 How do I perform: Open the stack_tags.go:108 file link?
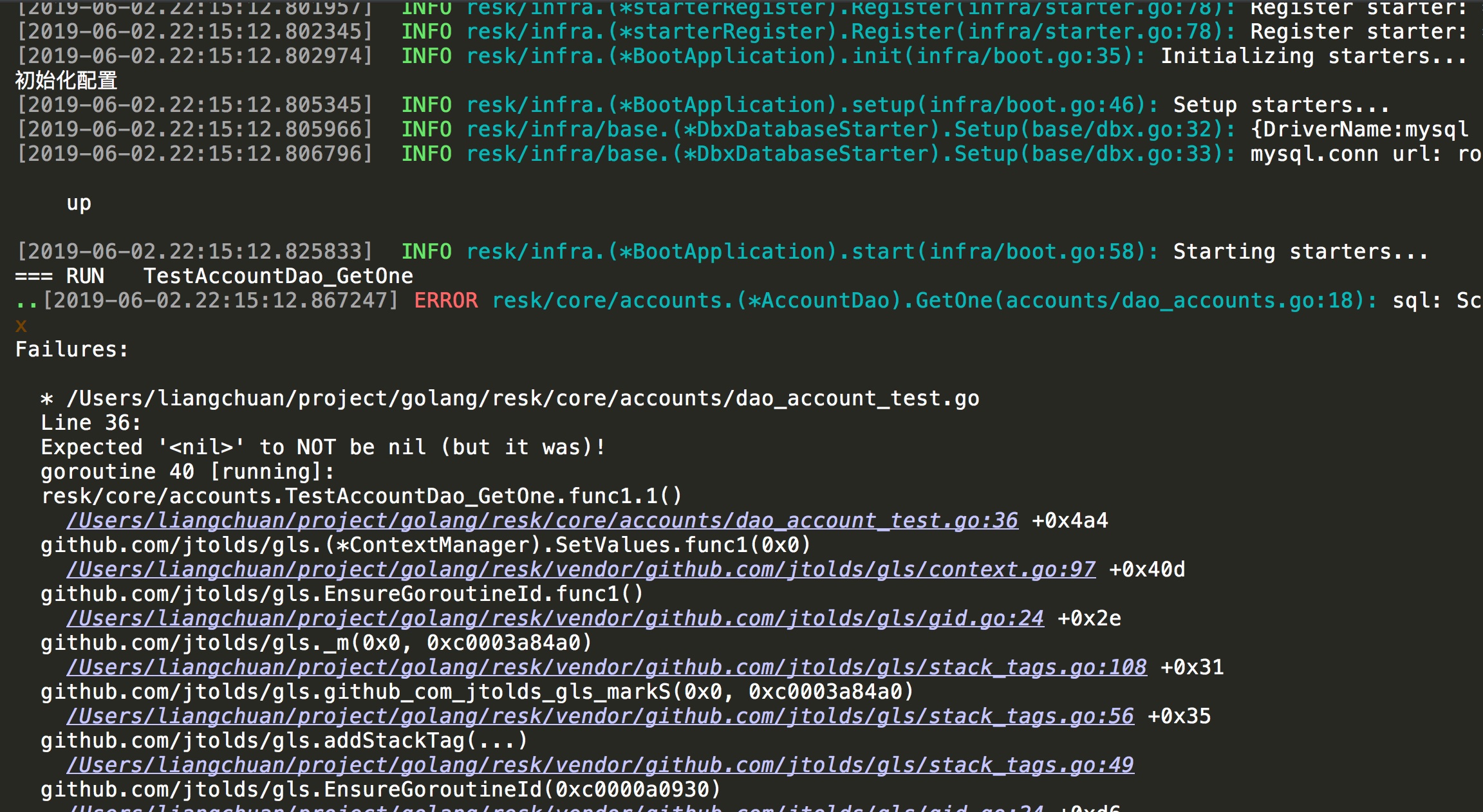pyautogui.click(x=606, y=667)
